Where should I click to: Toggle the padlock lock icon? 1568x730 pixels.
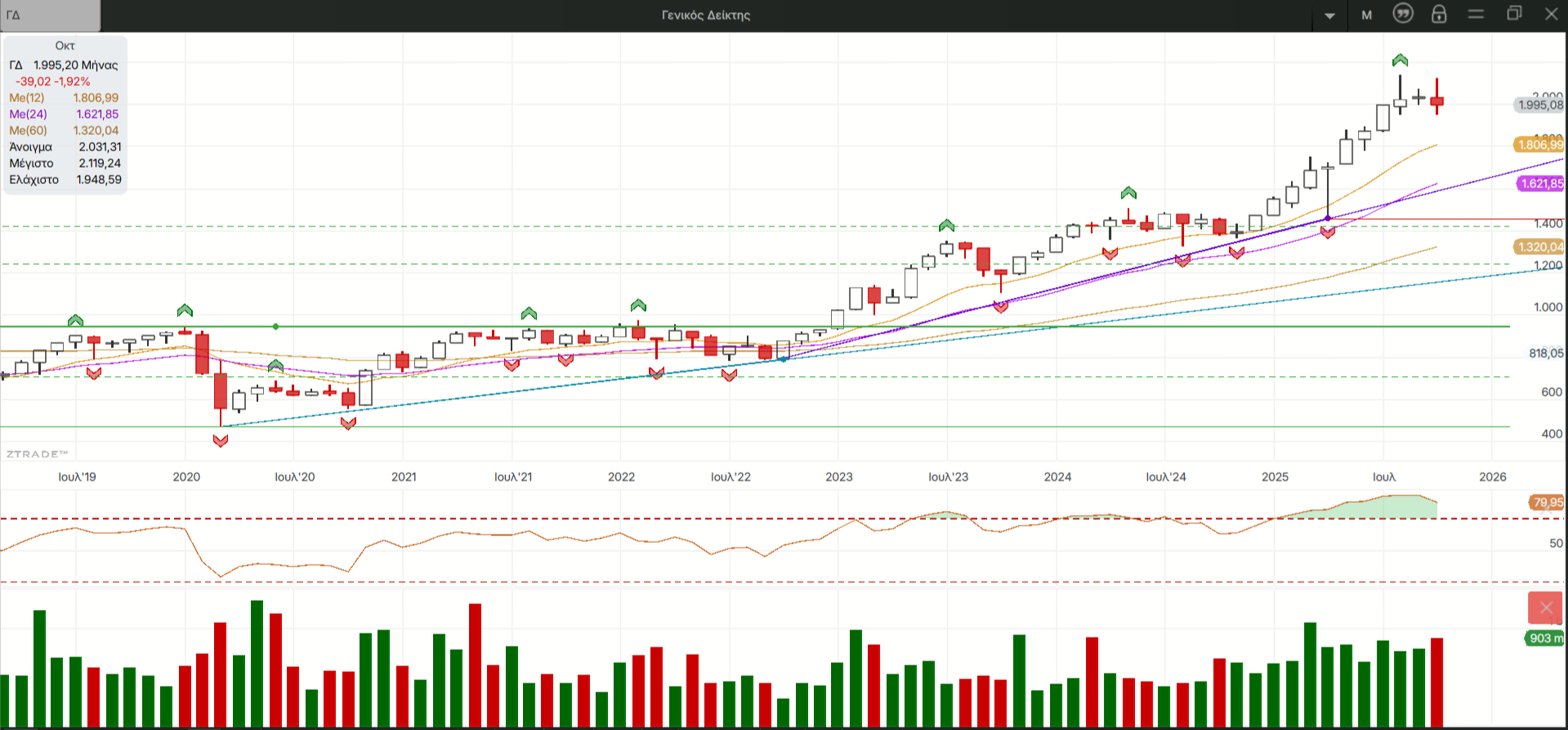[1439, 14]
